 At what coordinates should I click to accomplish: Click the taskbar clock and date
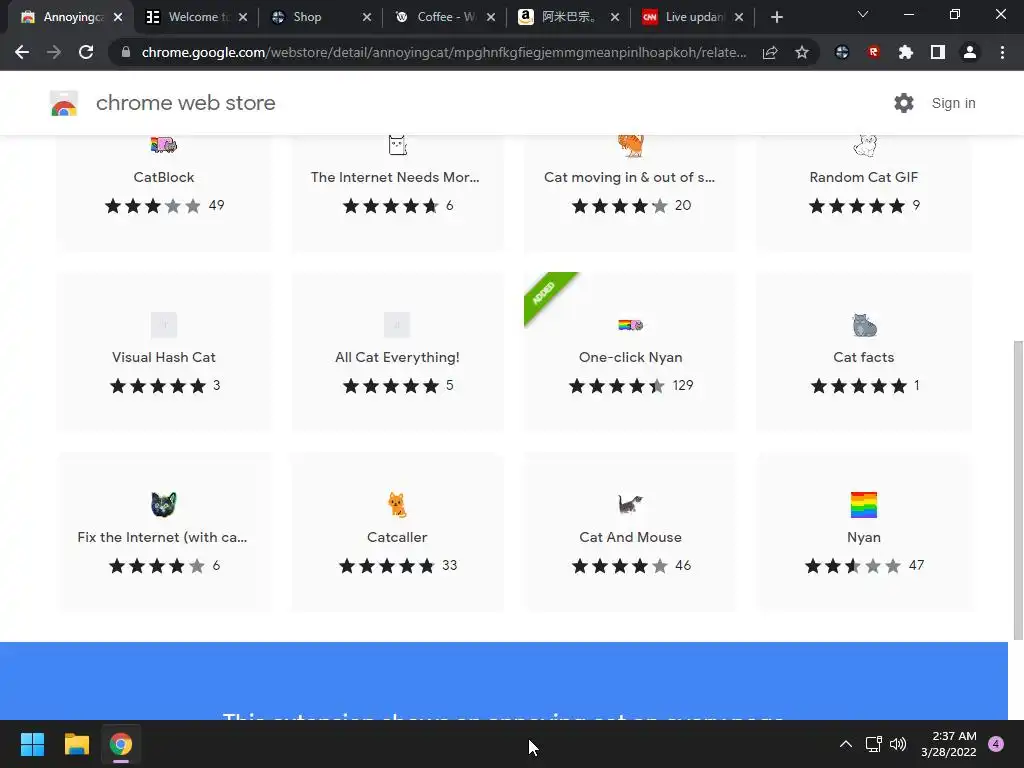click(949, 744)
